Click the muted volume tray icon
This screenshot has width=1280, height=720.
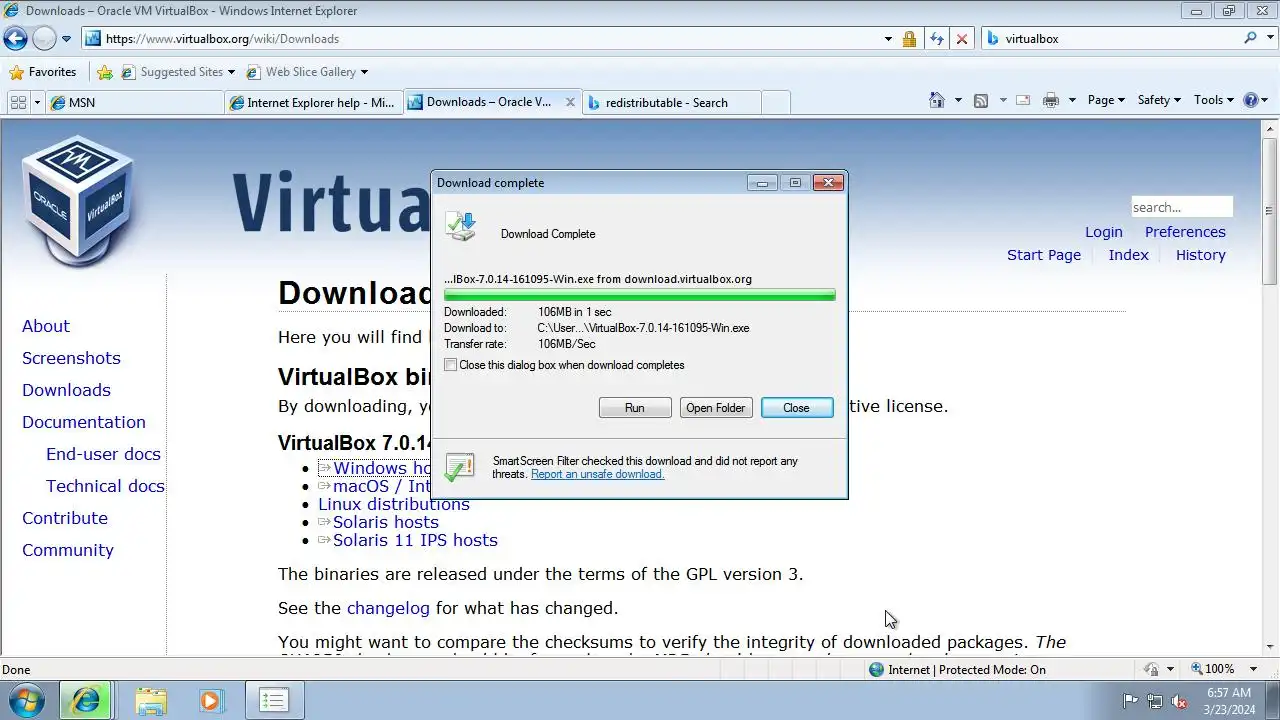click(x=1180, y=701)
